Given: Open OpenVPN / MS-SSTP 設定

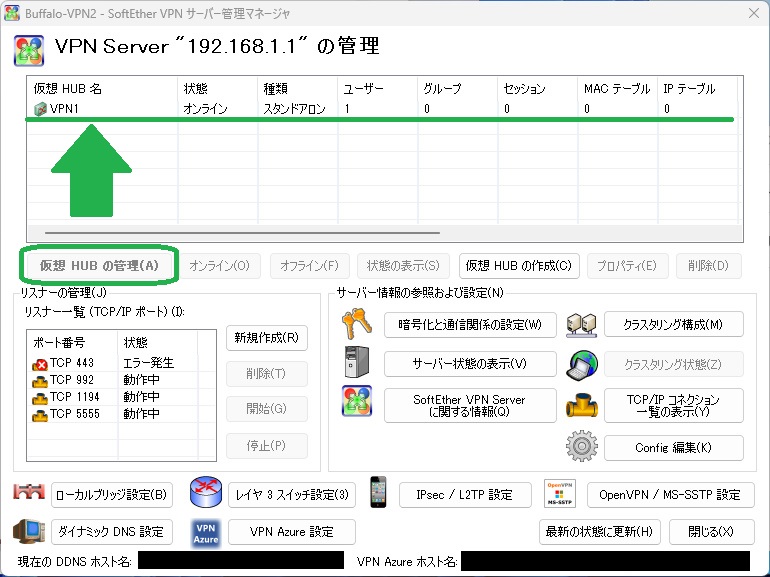Looking at the screenshot, I should [670, 495].
